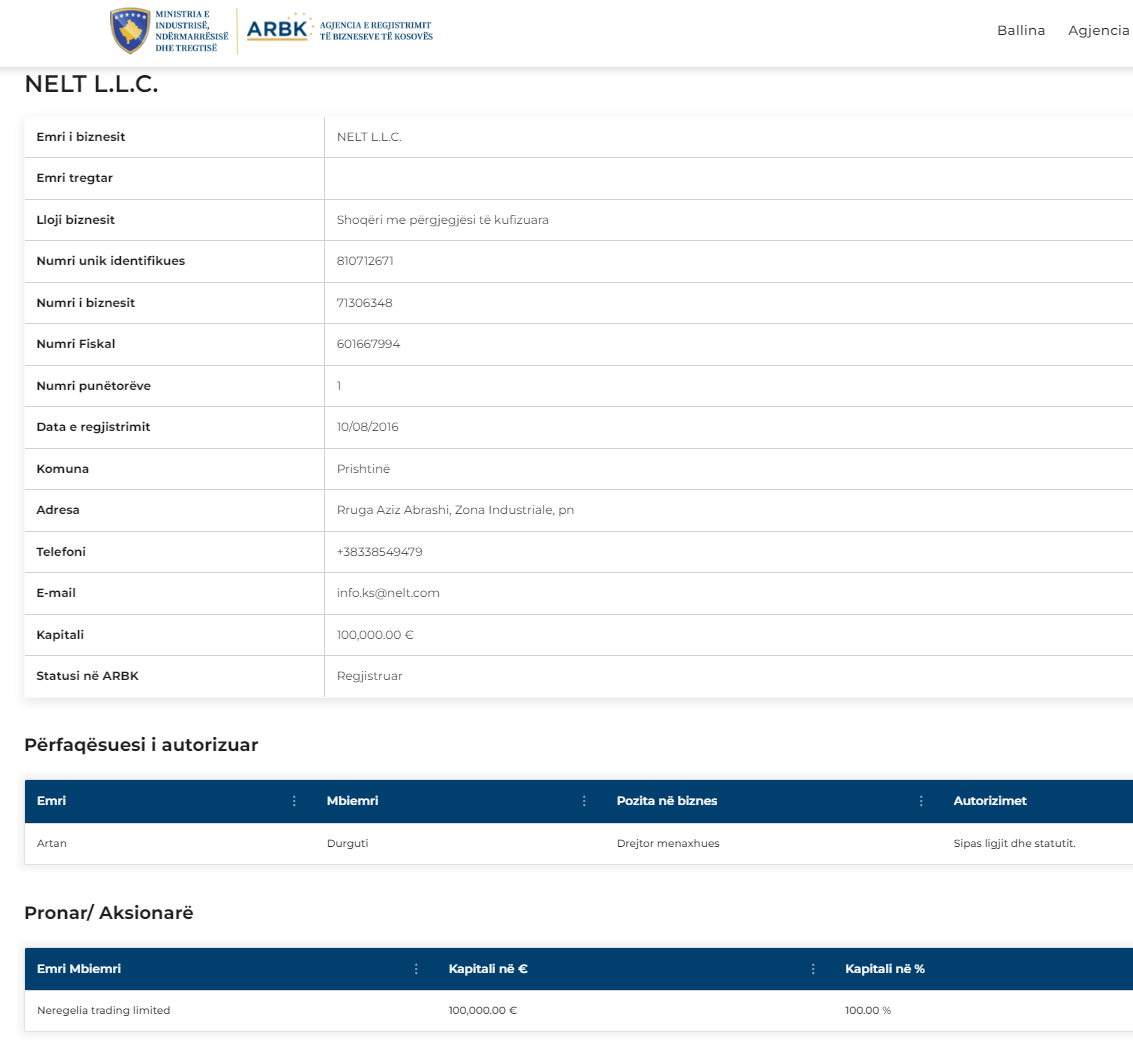
Task: Select the 'Statusi në ARBK' label
Action: 87,677
